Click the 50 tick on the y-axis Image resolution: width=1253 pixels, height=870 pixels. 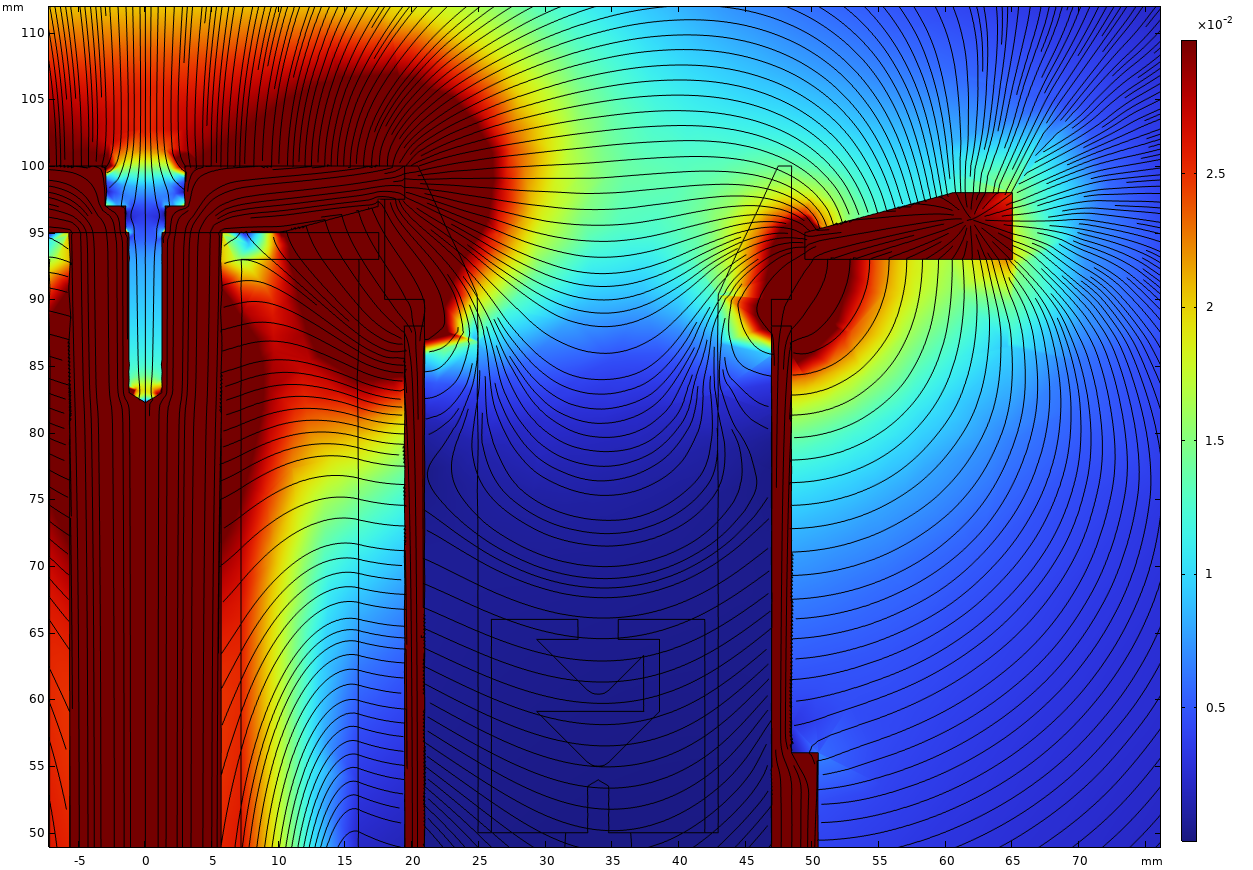(x=37, y=833)
